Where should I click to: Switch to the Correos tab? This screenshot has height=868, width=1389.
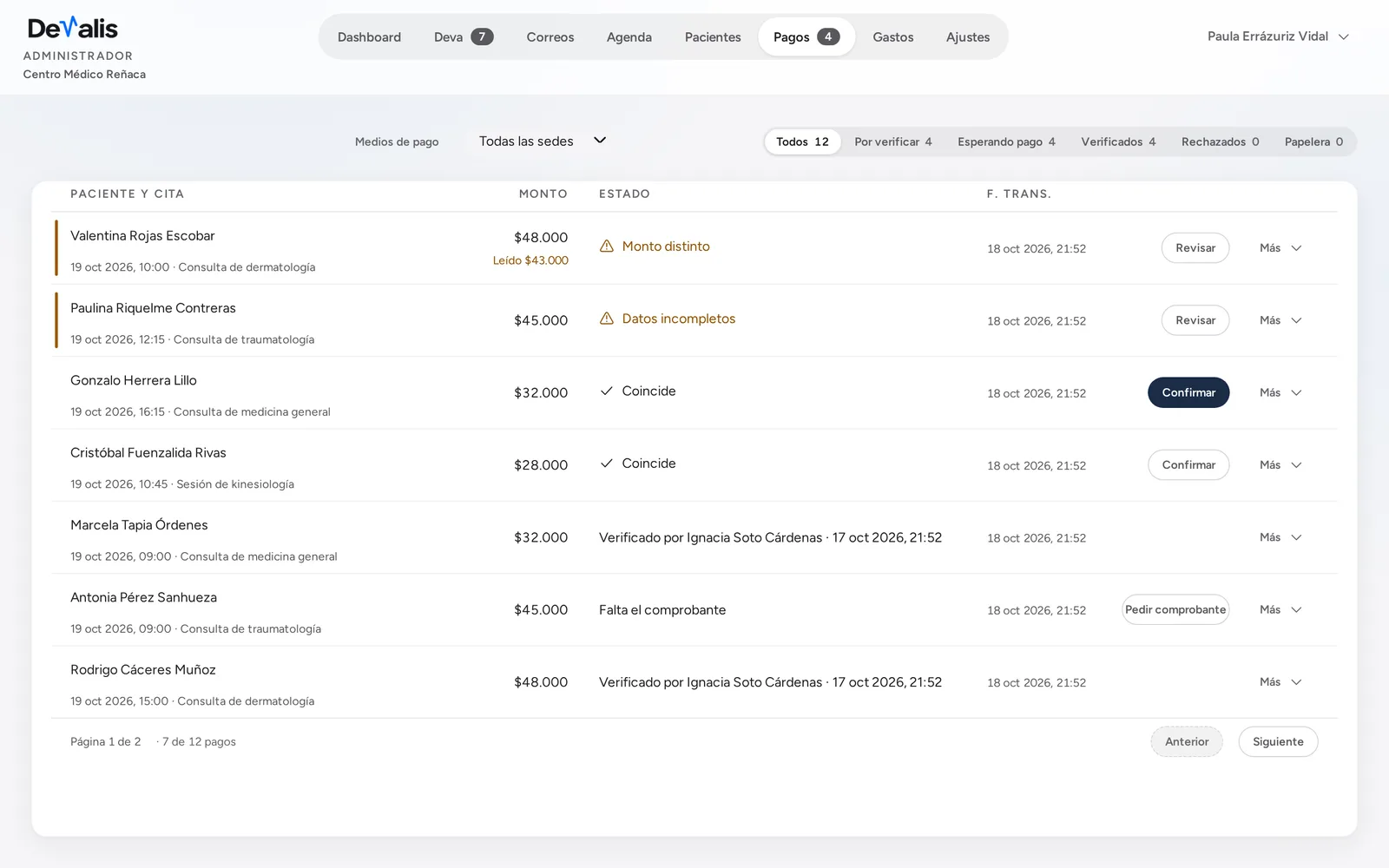coord(550,37)
